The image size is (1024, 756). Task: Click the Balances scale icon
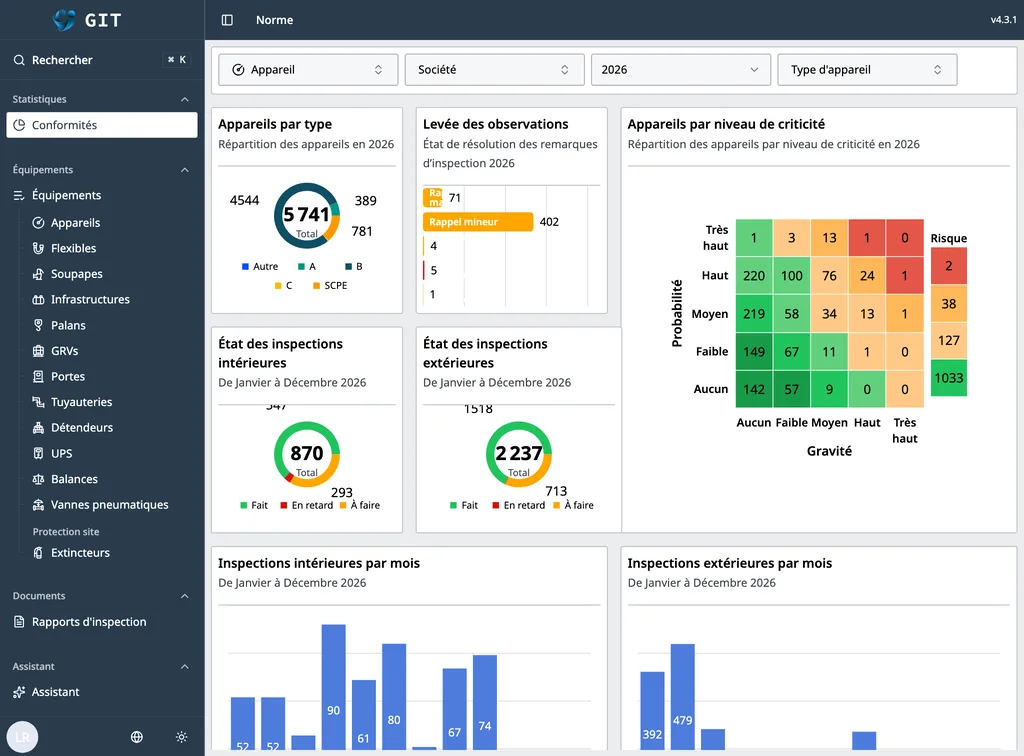(x=39, y=479)
